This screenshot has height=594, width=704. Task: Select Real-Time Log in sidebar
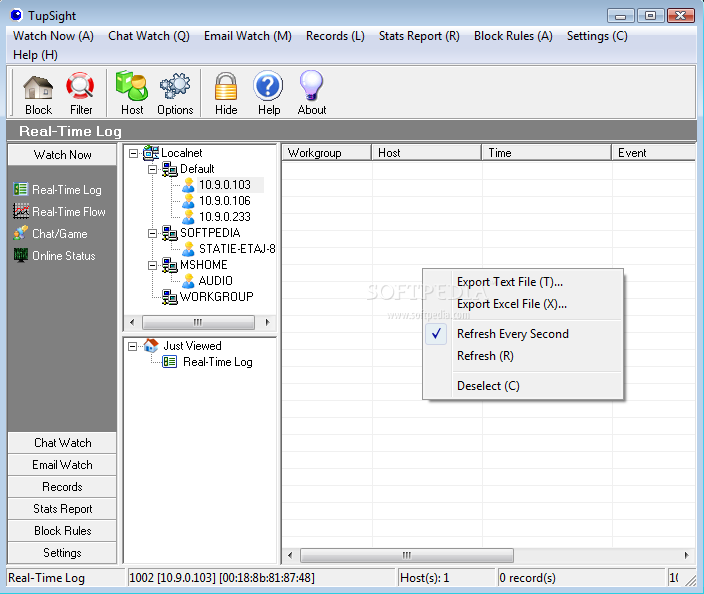coord(57,190)
